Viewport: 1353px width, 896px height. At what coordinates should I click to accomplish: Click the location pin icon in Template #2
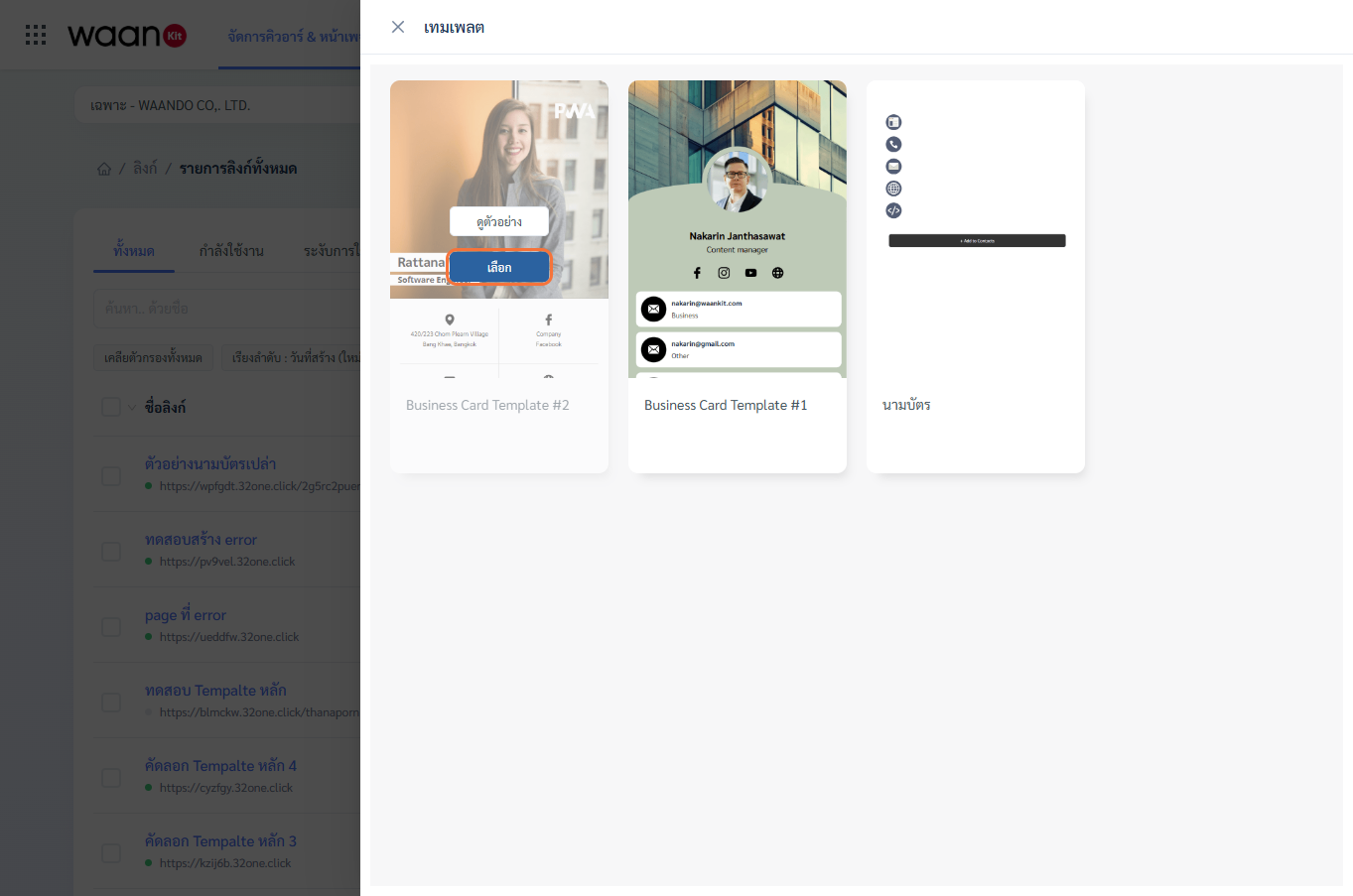pos(450,320)
